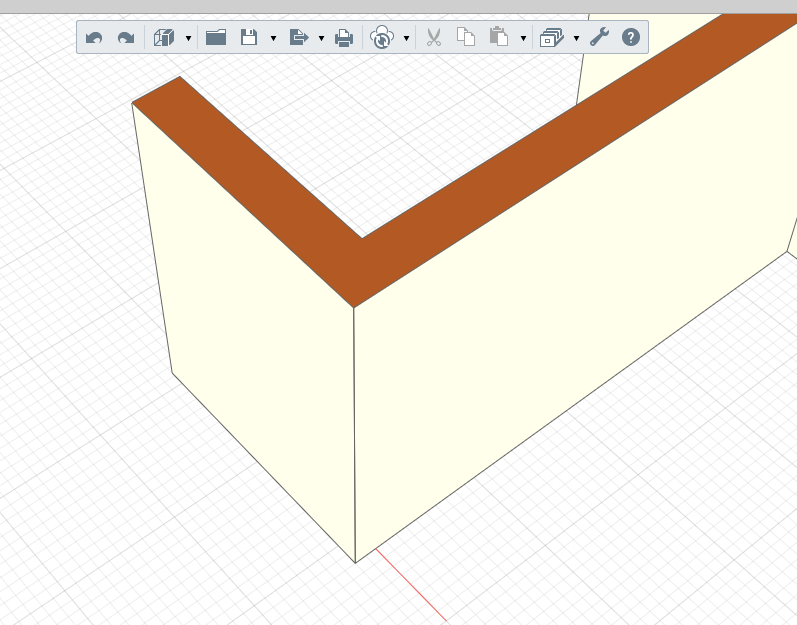The width and height of the screenshot is (797, 625).
Task: Redo the last undone action
Action: point(126,38)
